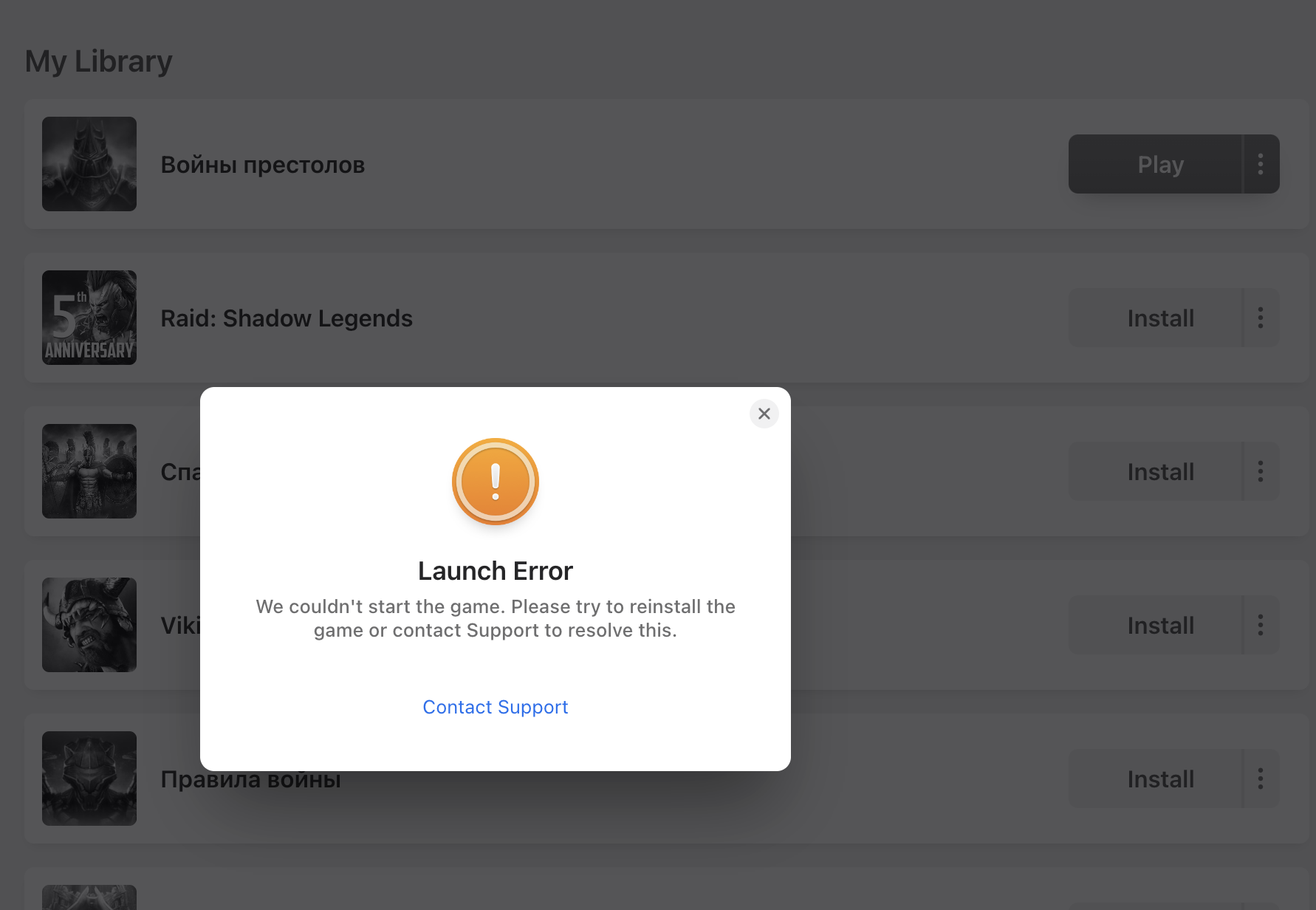Screen dimensions: 1316x910
Task: Install Правила войны game
Action: point(1155,779)
